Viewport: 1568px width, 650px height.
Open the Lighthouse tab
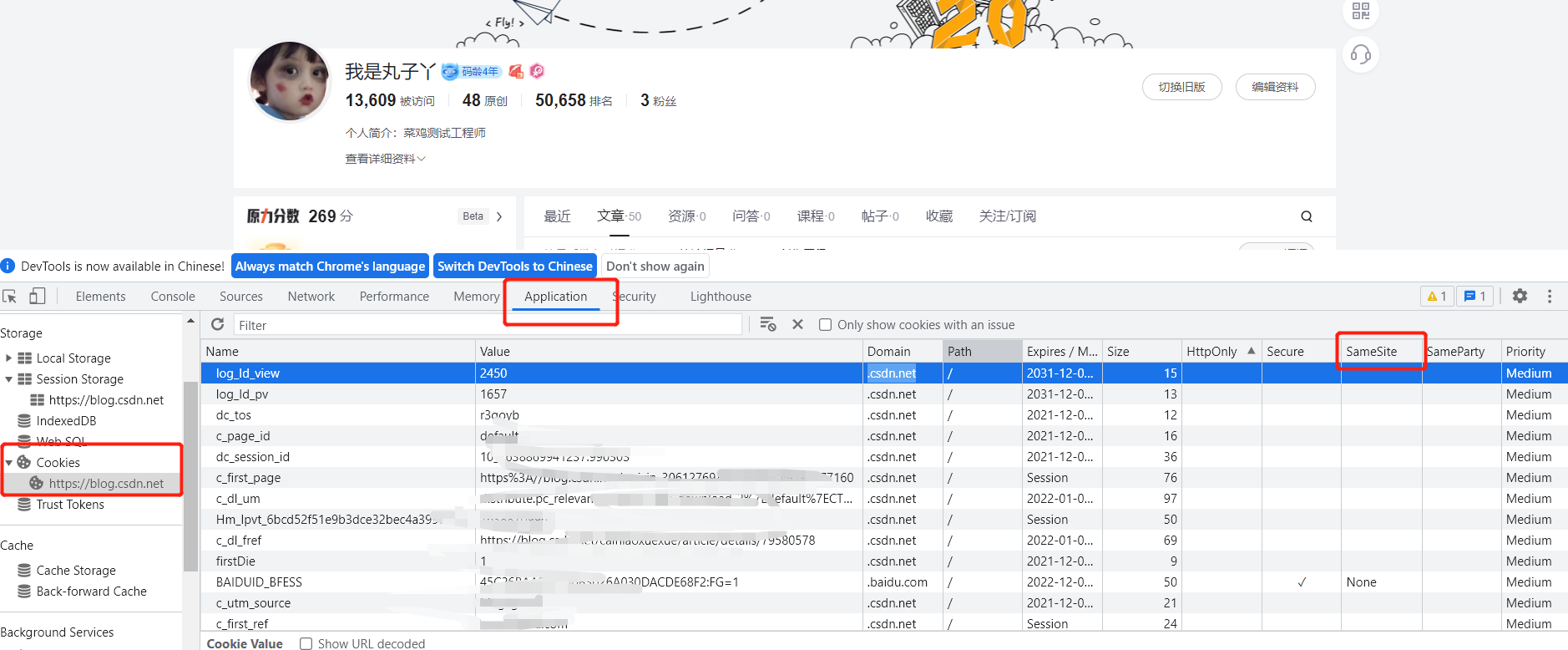(721, 297)
